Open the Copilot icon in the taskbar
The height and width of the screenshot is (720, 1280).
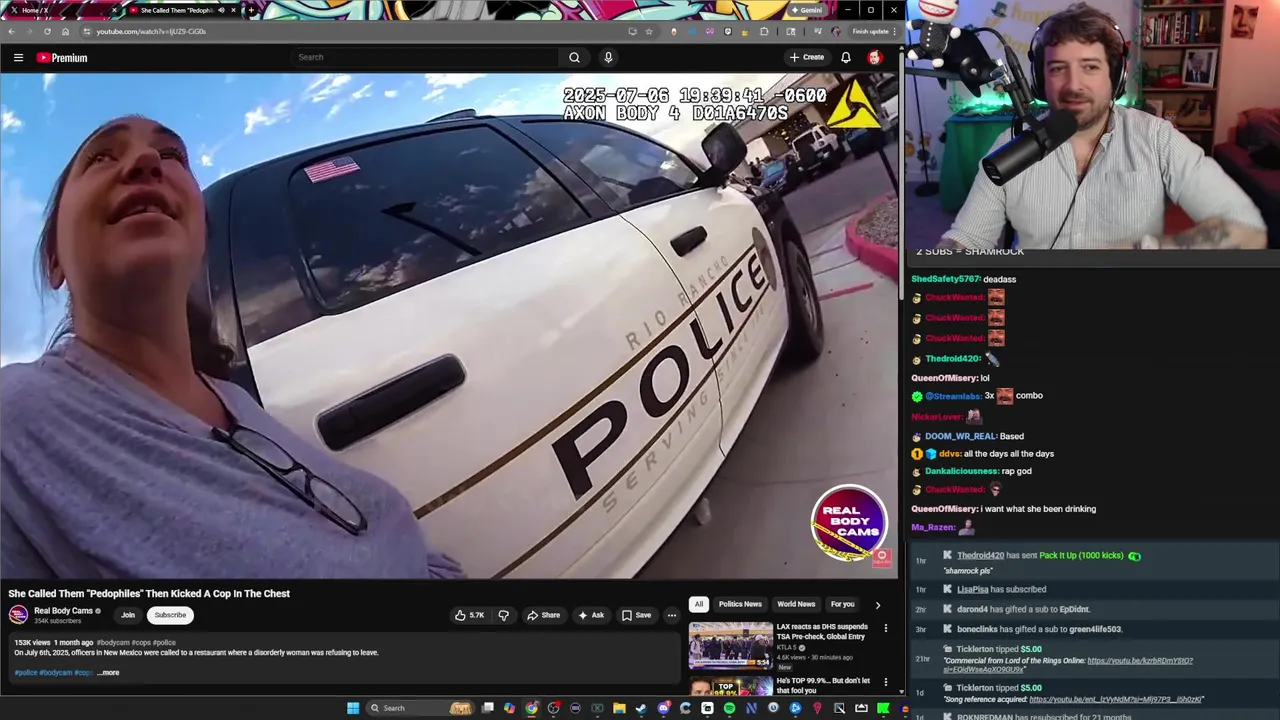point(509,708)
